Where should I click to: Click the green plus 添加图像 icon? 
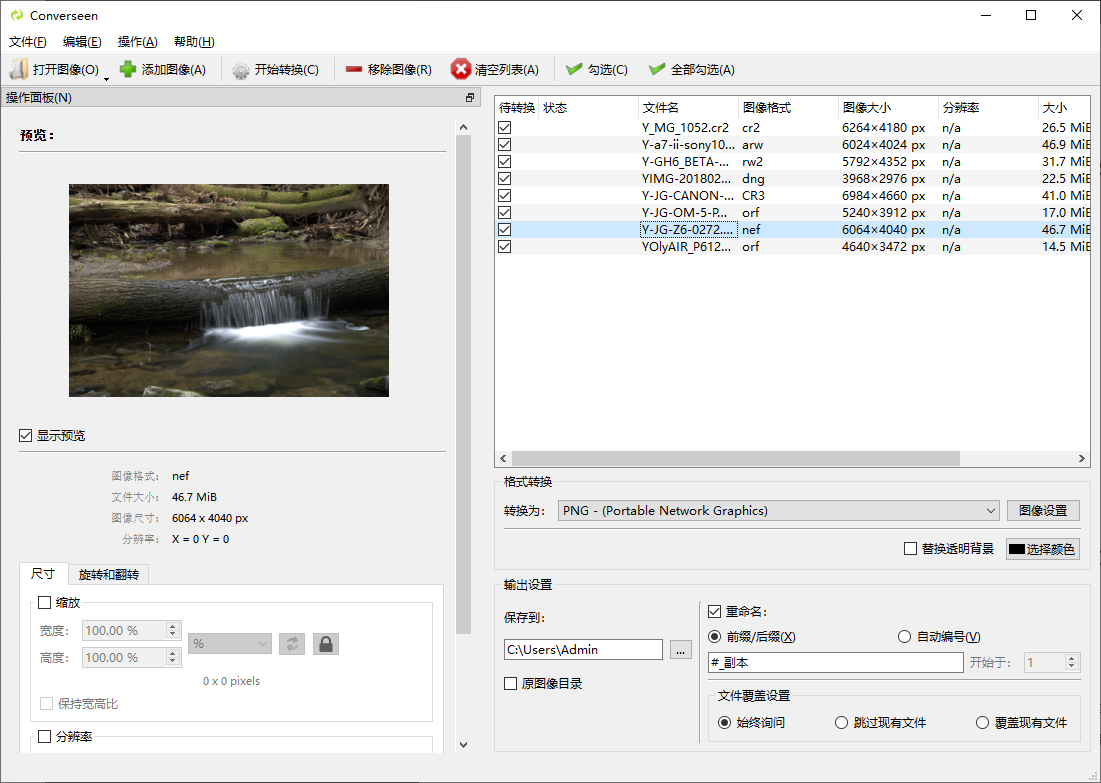tap(128, 70)
